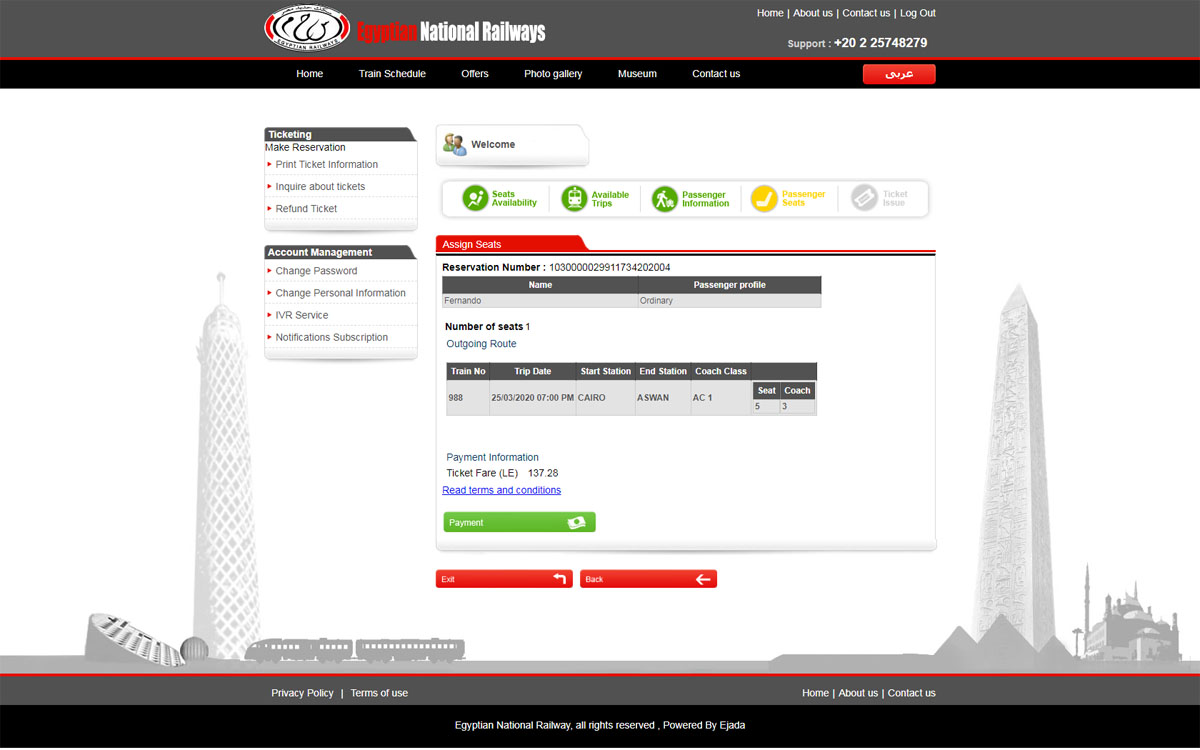Open Inquire about tickets link
Screen dimensions: 1200x750
click(x=320, y=187)
